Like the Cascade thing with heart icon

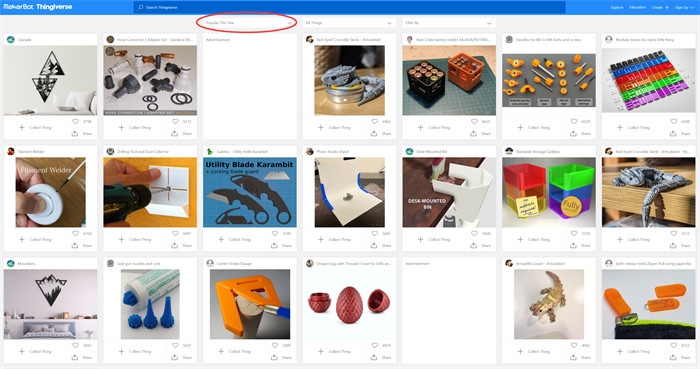[x=75, y=121]
